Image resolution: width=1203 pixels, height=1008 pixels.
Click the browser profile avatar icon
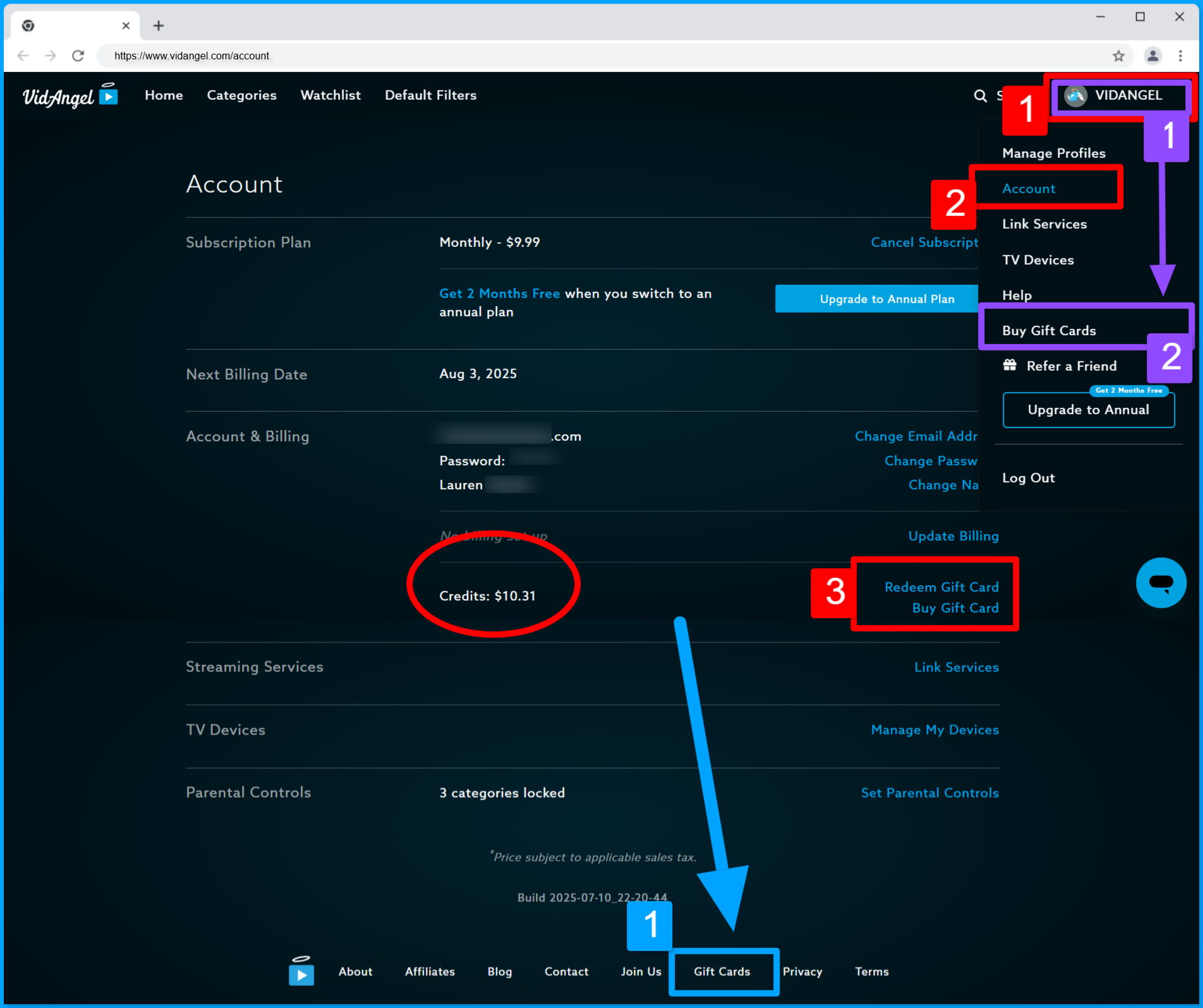[1152, 56]
